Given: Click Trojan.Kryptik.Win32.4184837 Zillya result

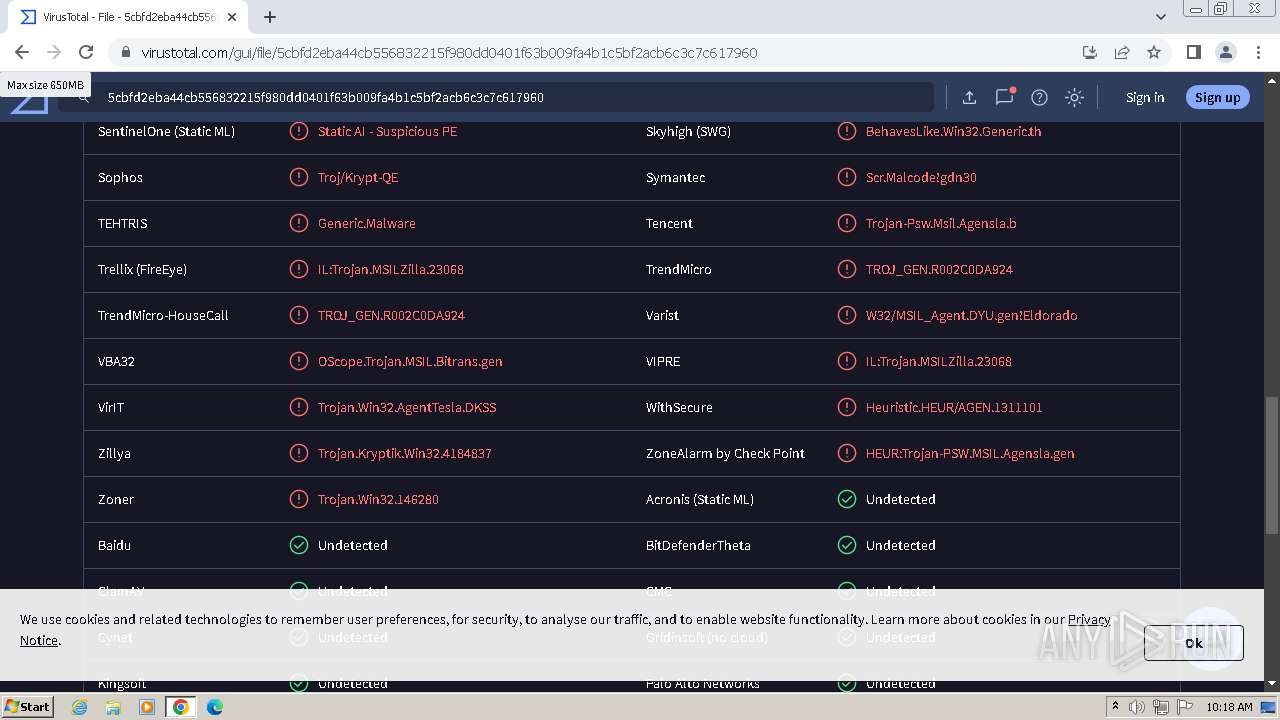Looking at the screenshot, I should (405, 453).
